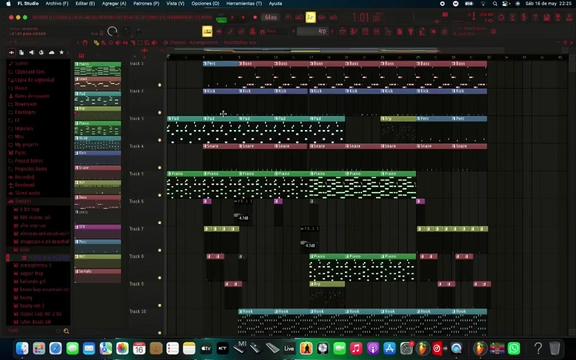This screenshot has height=360, width=576.
Task: Open Finder from the dock
Action: coord(22,348)
